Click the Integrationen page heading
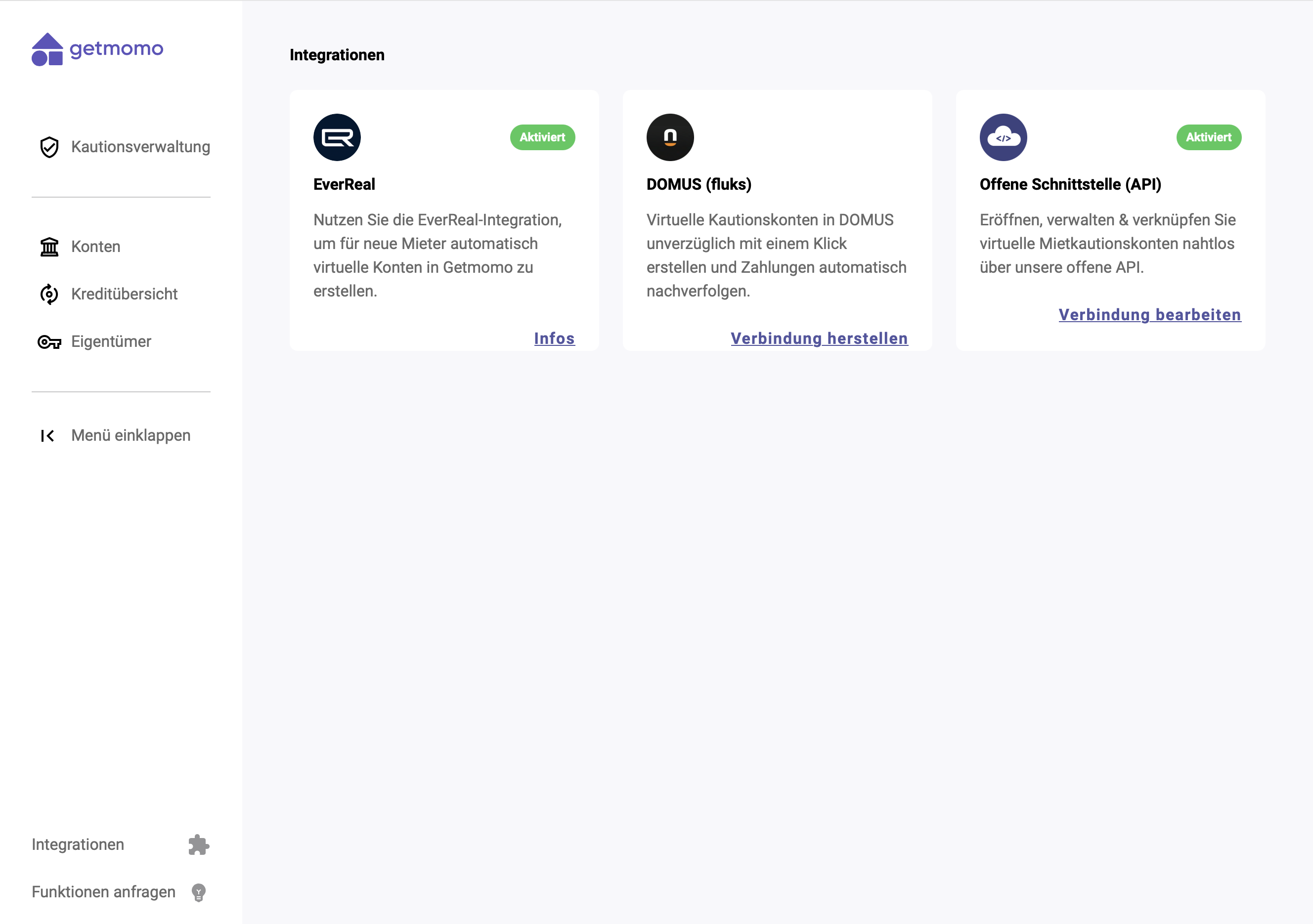The height and width of the screenshot is (924, 1313). click(x=338, y=55)
